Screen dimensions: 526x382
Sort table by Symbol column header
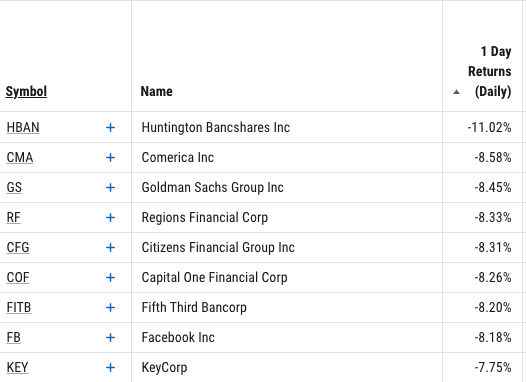point(26,92)
